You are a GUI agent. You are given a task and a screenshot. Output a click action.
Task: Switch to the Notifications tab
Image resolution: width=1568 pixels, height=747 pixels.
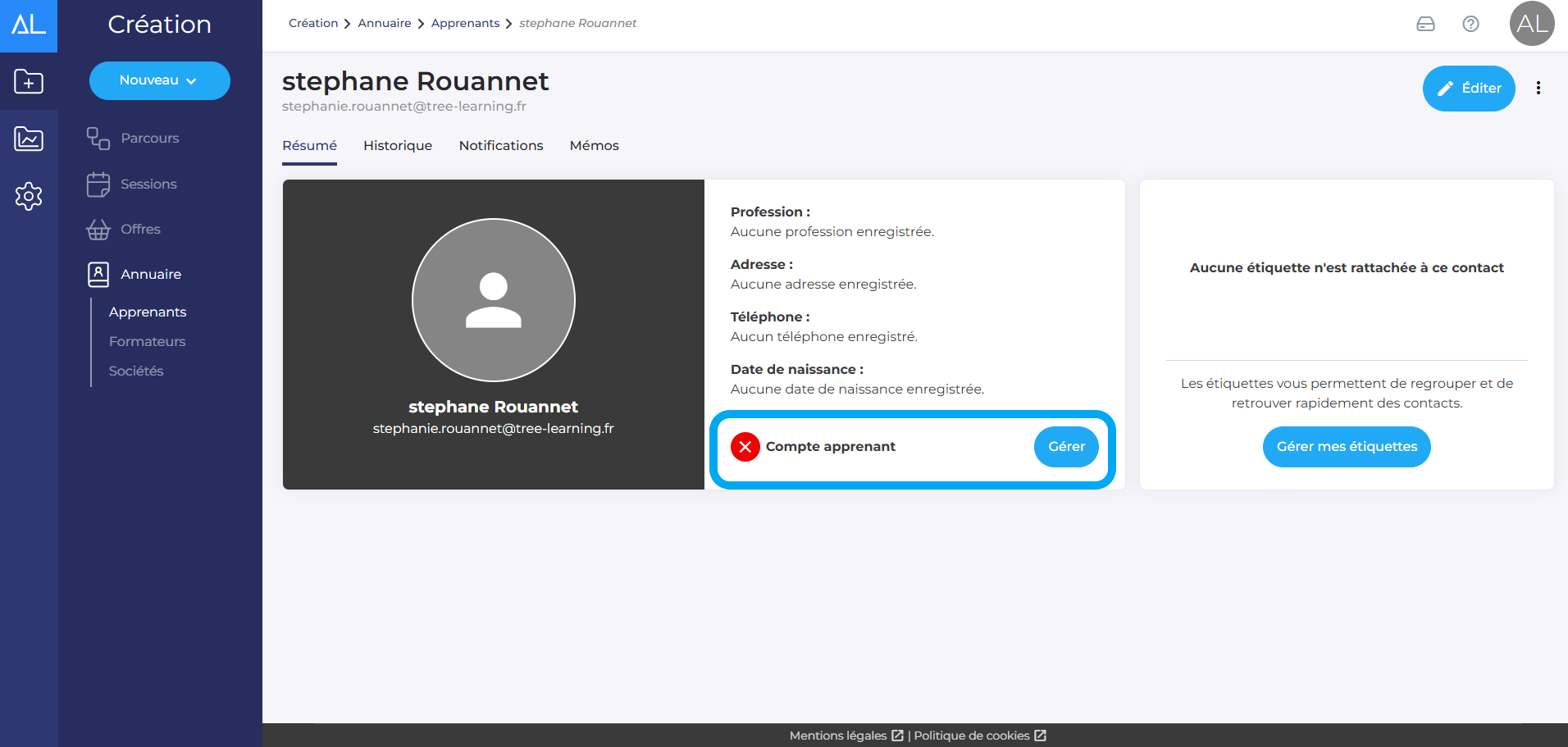pos(500,145)
